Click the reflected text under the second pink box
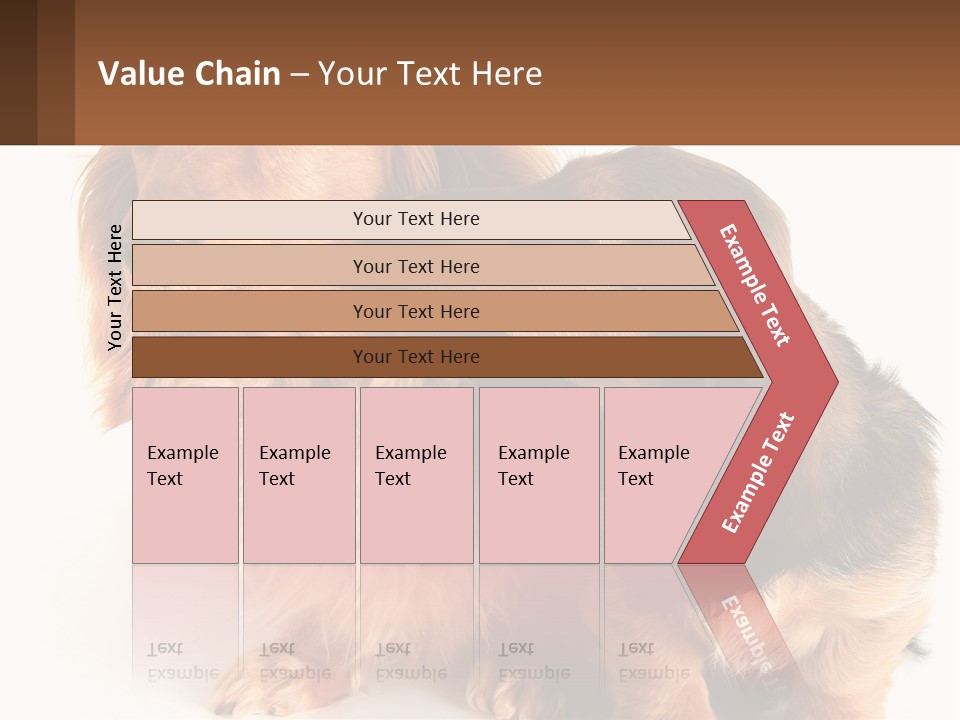 294,660
